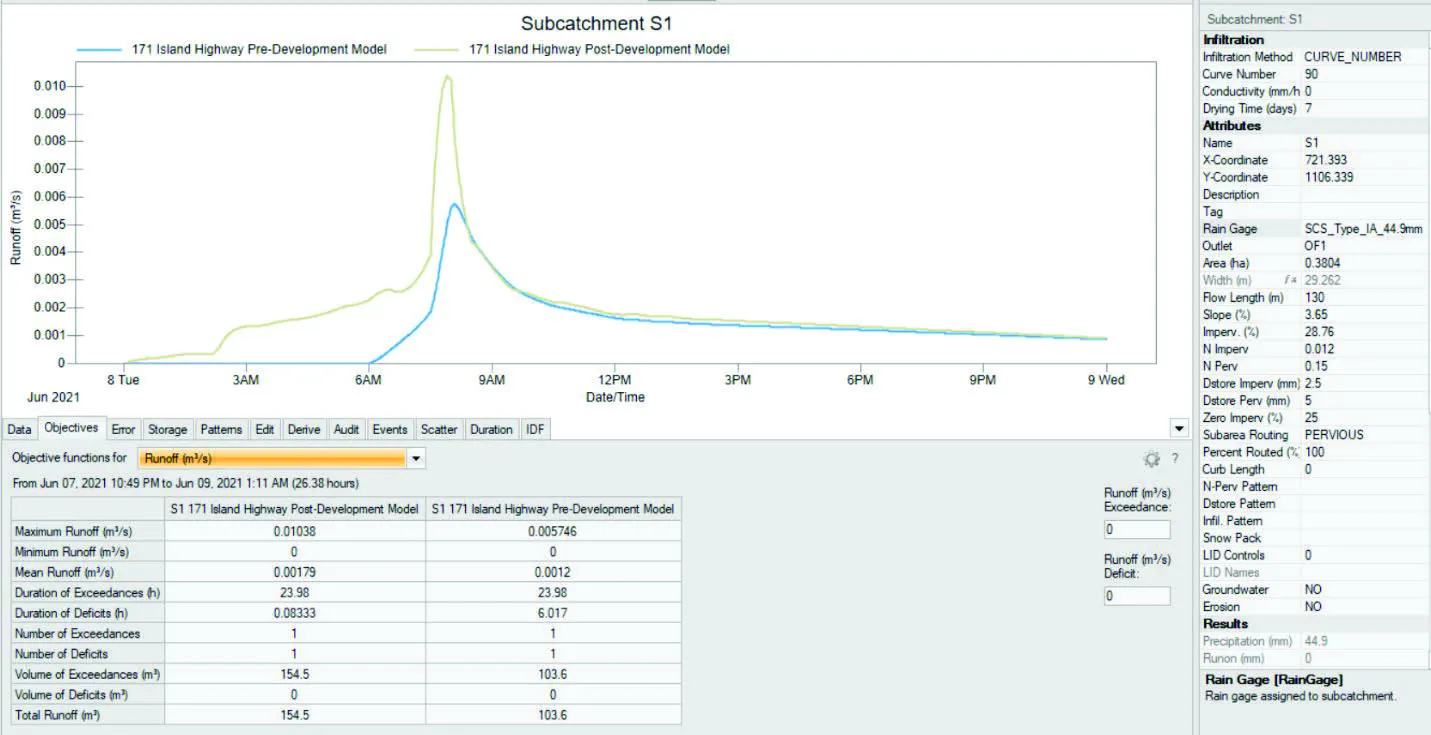Go to the Storage tab
1431x735 pixels.
tap(167, 429)
